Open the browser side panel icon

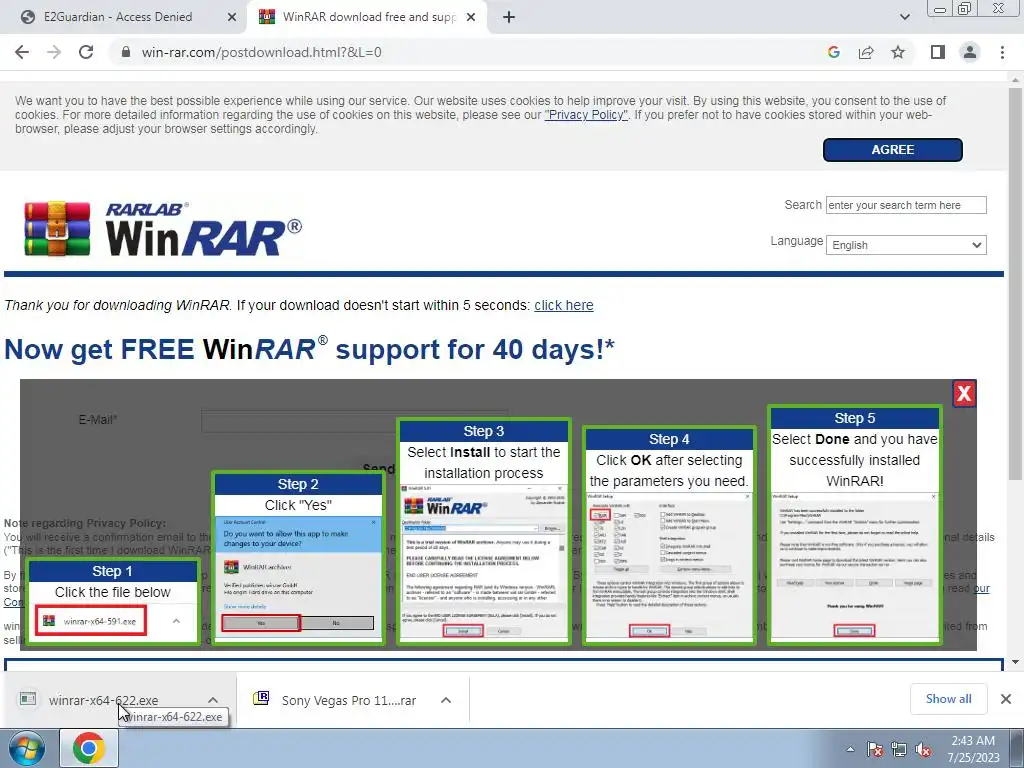pyautogui.click(x=938, y=52)
